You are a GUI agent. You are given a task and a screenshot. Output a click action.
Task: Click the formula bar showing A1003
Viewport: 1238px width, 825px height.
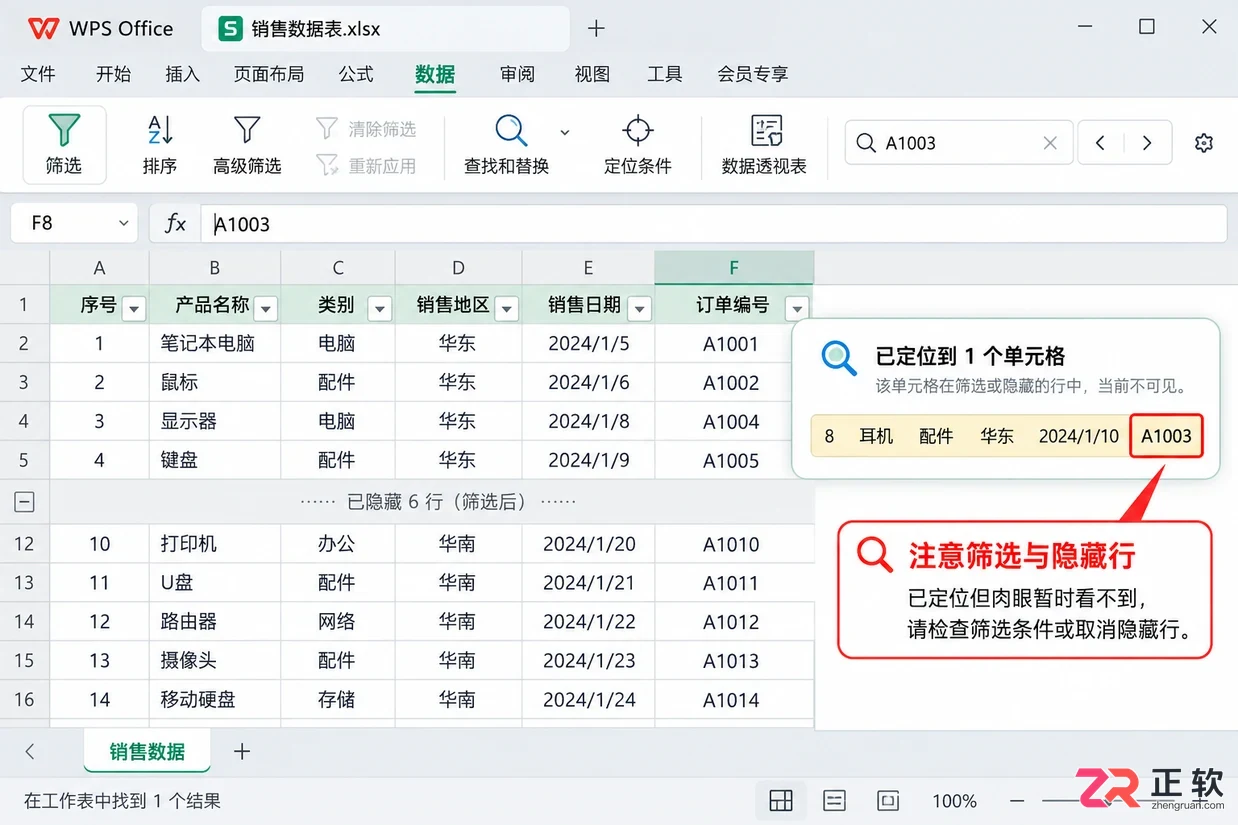tap(714, 224)
